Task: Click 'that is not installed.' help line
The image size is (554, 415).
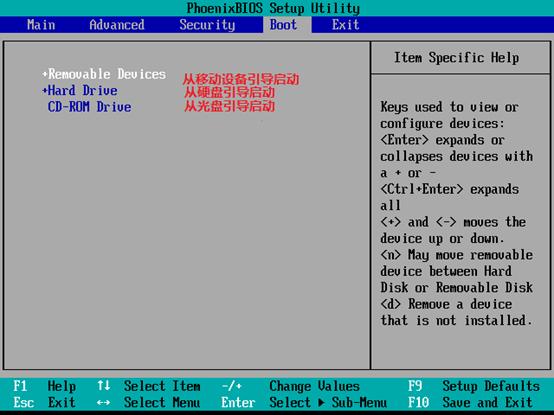Action: [x=456, y=321]
